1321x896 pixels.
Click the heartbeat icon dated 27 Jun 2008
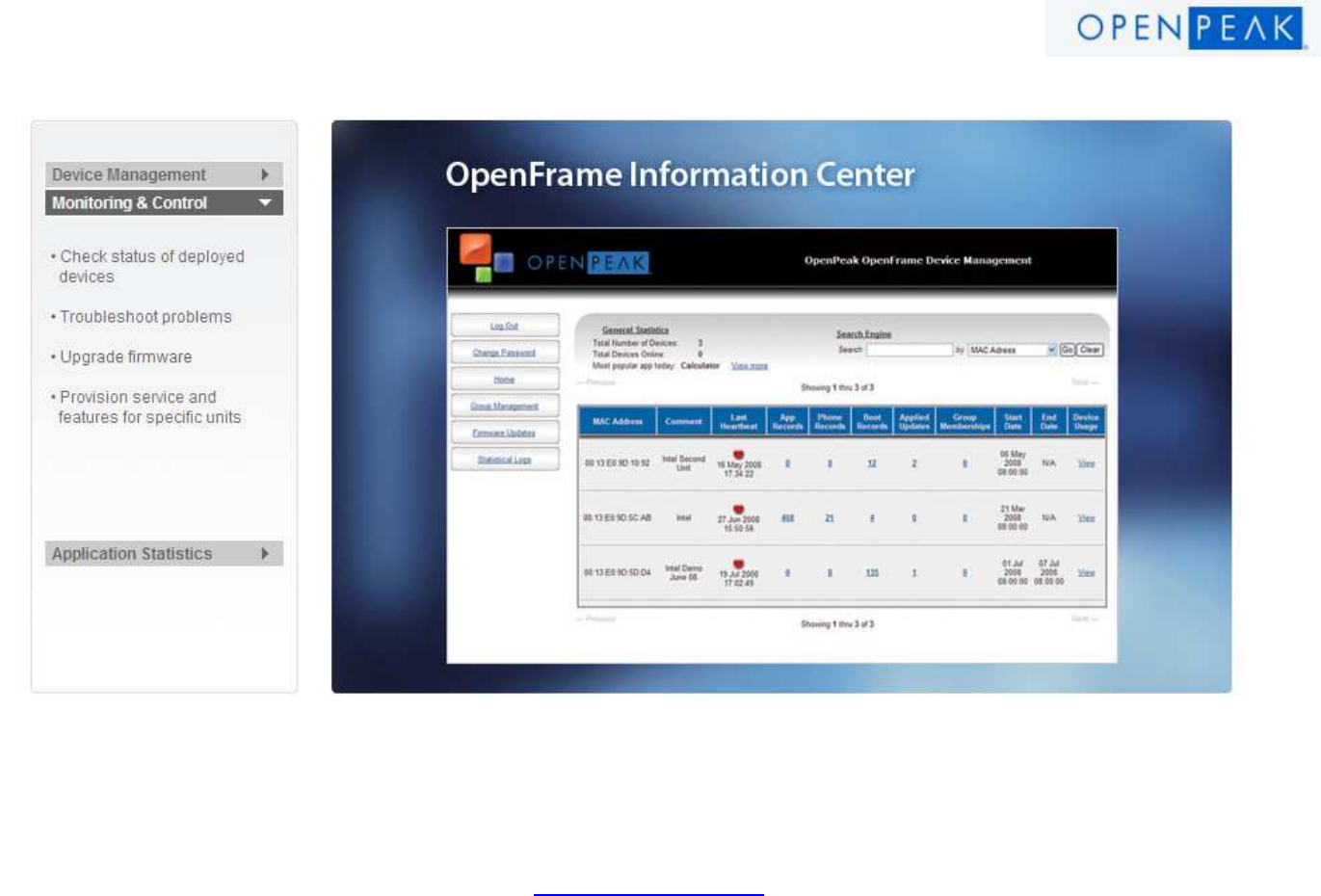(739, 510)
